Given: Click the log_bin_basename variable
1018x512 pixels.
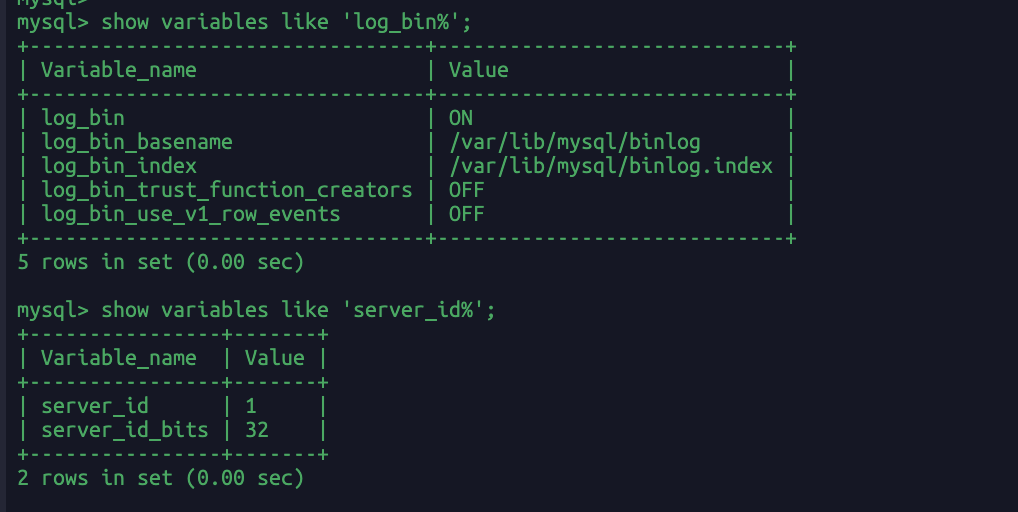Looking at the screenshot, I should tap(136, 142).
